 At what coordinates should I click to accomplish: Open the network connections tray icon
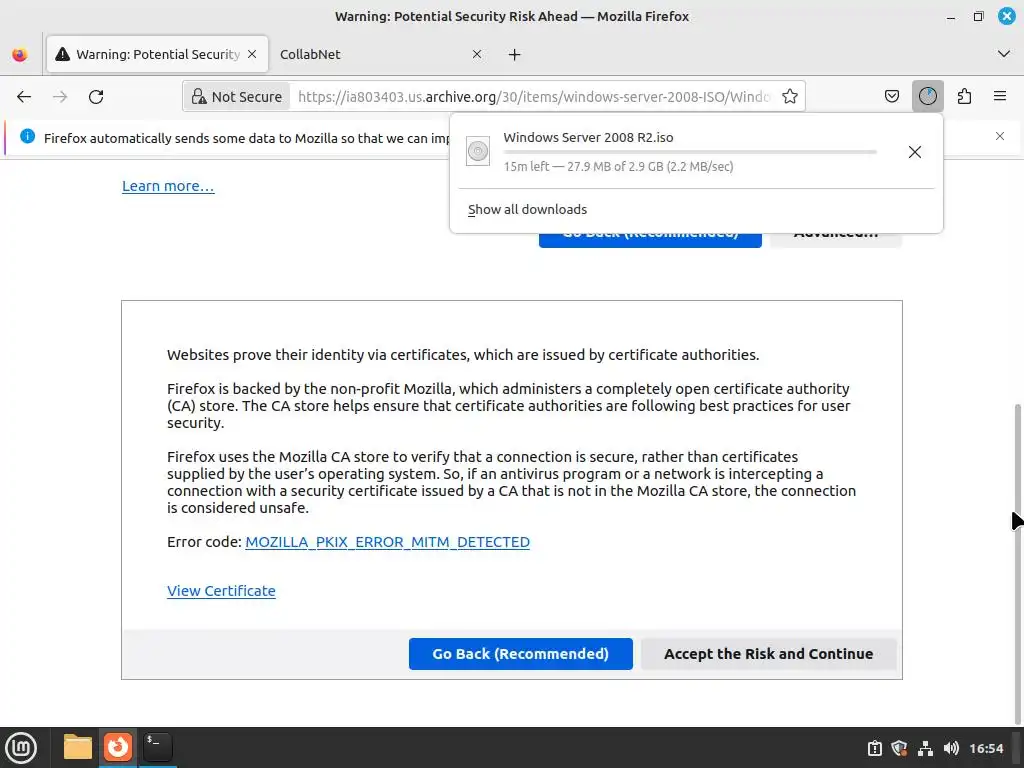[925, 748]
